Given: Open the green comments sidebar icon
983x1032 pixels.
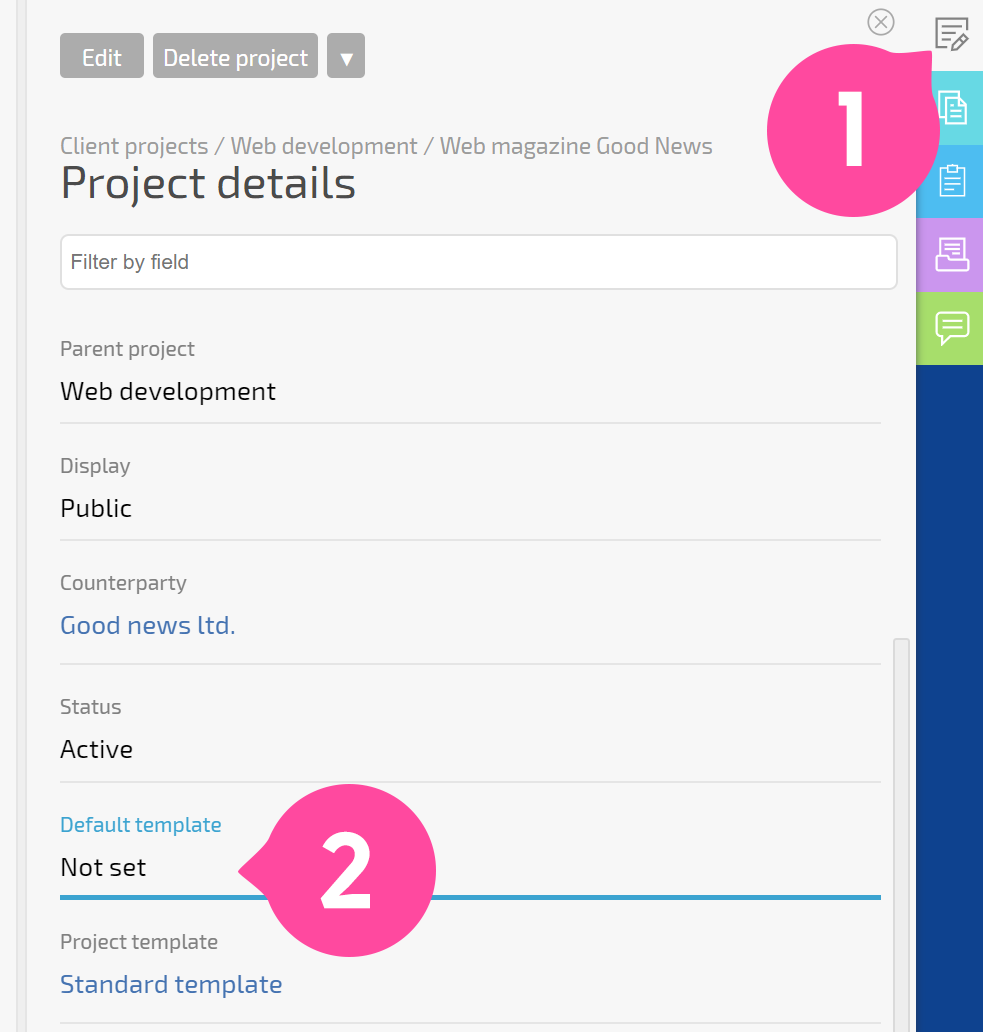Looking at the screenshot, I should point(951,328).
